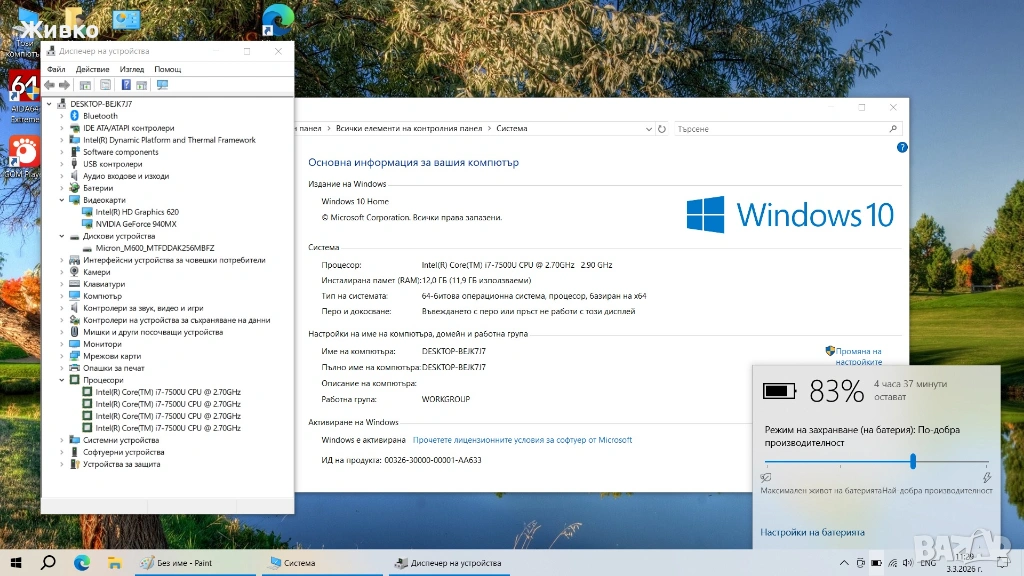
Task: Select NVIDIA GeForce 940MX in device tree
Action: (136, 224)
